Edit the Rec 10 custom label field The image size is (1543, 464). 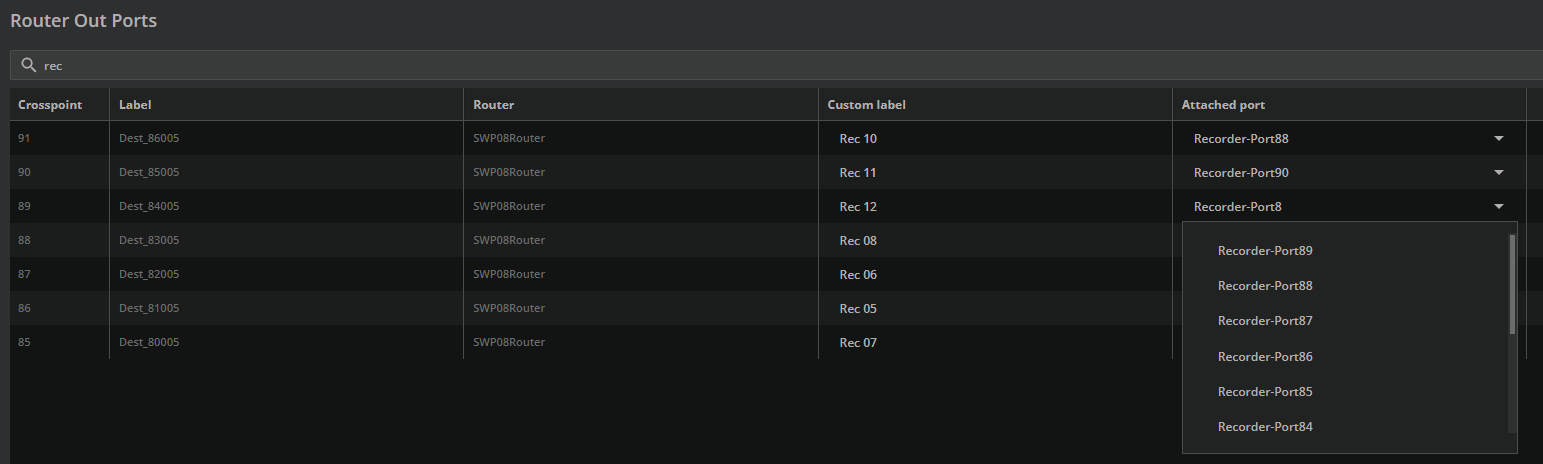990,139
